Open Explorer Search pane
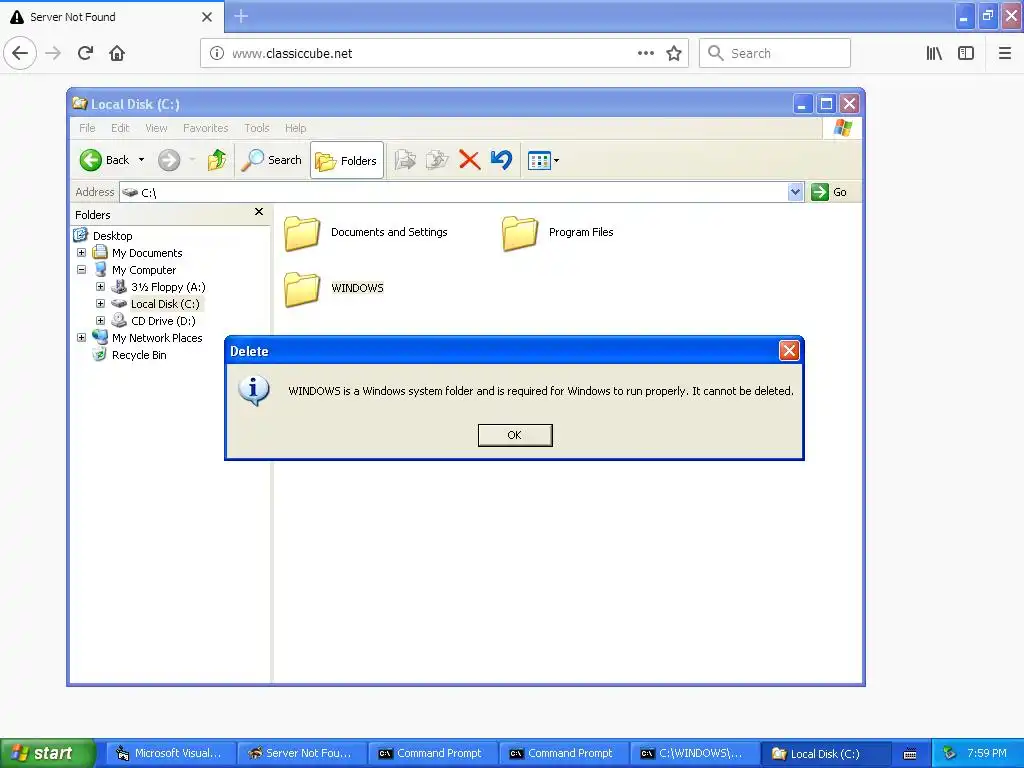Image resolution: width=1024 pixels, height=768 pixels. pos(272,160)
